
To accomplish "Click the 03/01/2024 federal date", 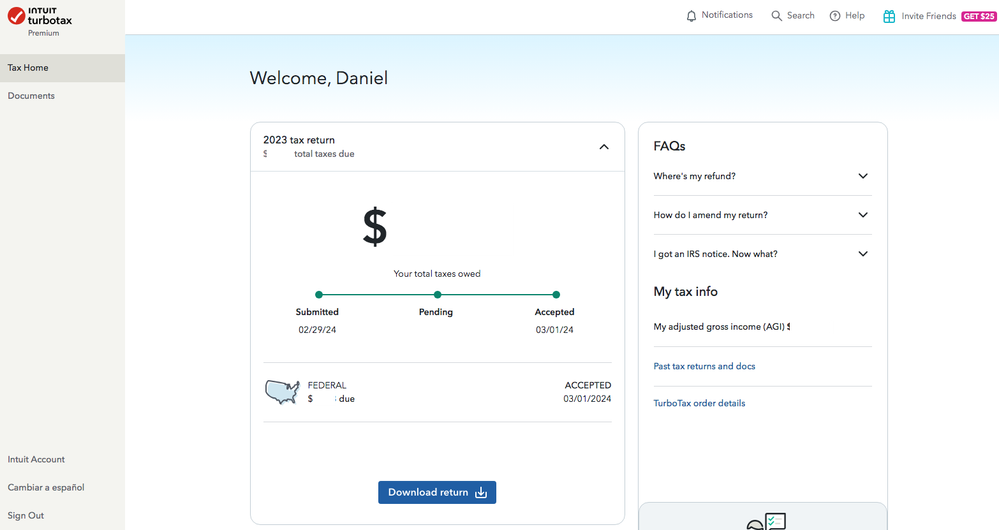I will point(587,399).
